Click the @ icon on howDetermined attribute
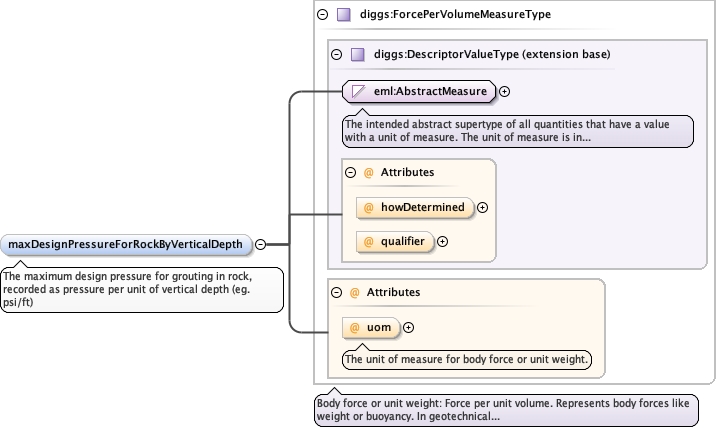 [368, 207]
